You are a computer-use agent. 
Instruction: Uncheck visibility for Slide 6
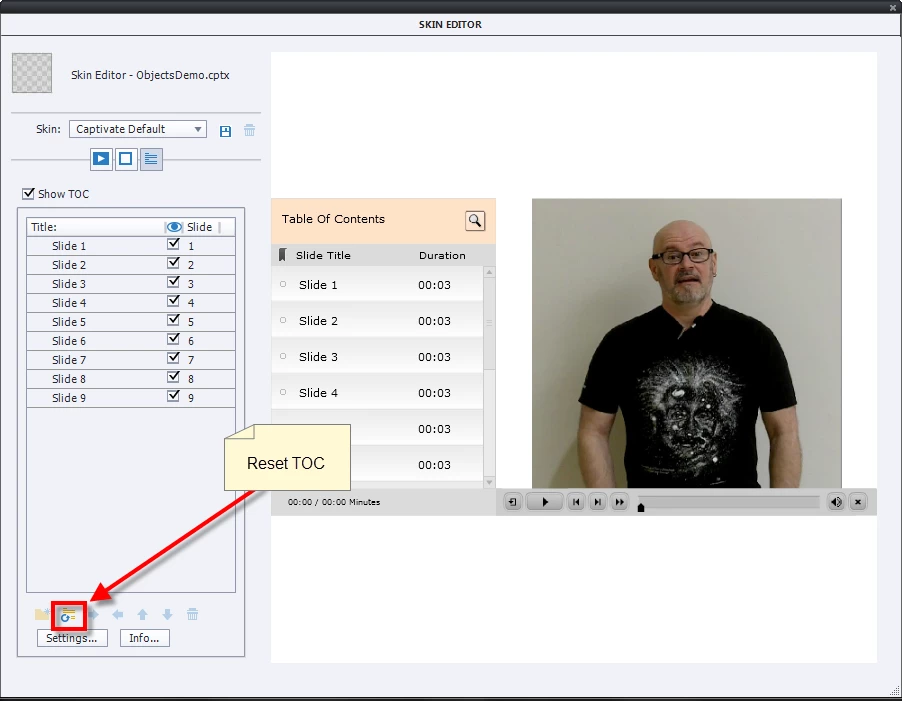pos(173,339)
